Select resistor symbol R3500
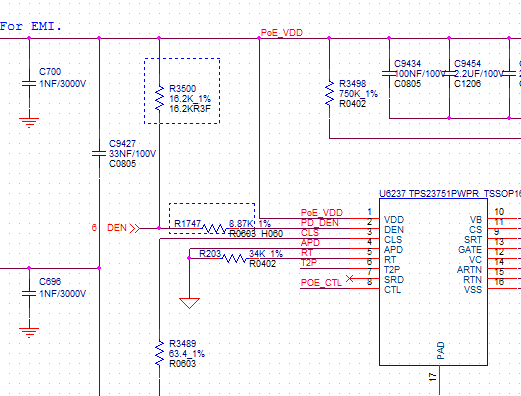 159,98
